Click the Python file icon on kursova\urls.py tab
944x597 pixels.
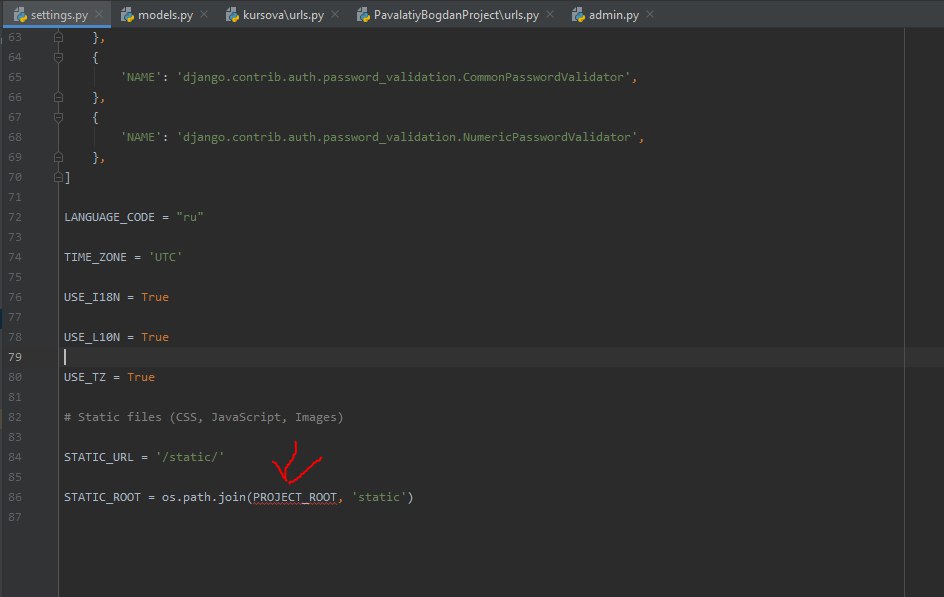click(x=232, y=14)
